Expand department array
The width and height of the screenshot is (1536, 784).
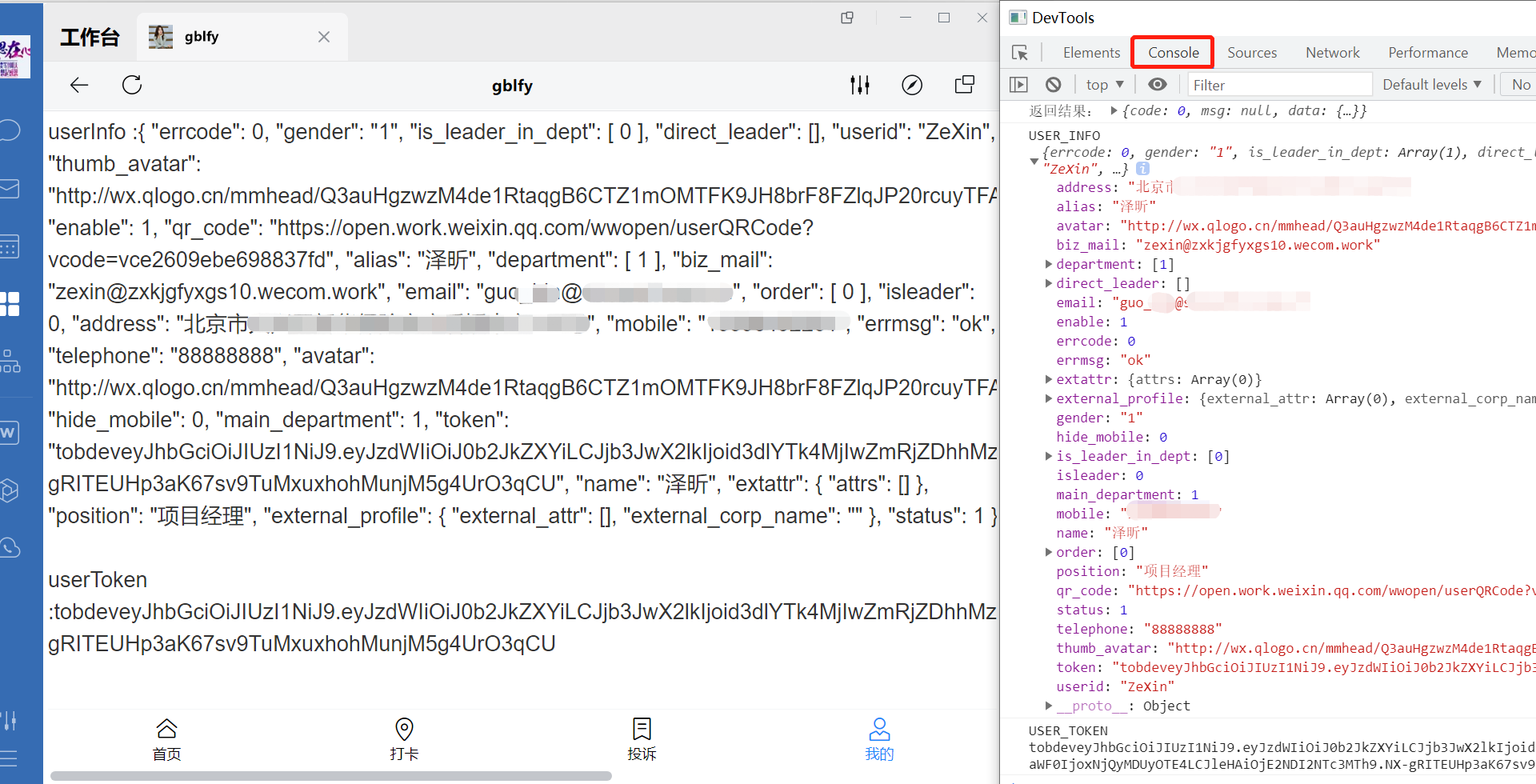pos(1049,264)
